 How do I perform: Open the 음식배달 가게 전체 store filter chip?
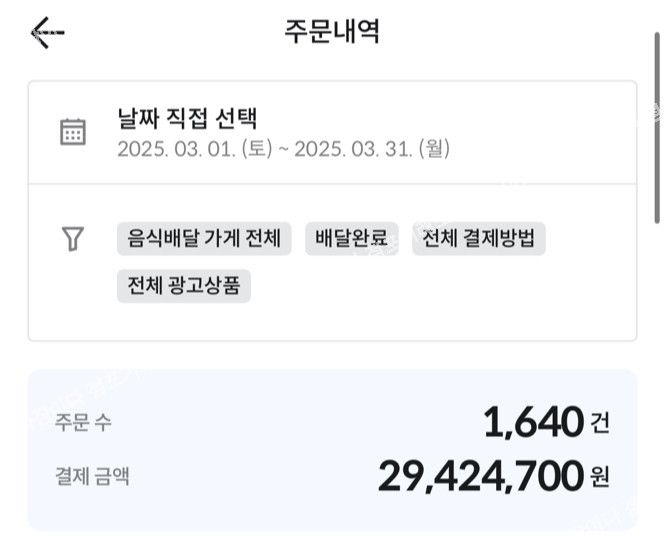point(204,238)
